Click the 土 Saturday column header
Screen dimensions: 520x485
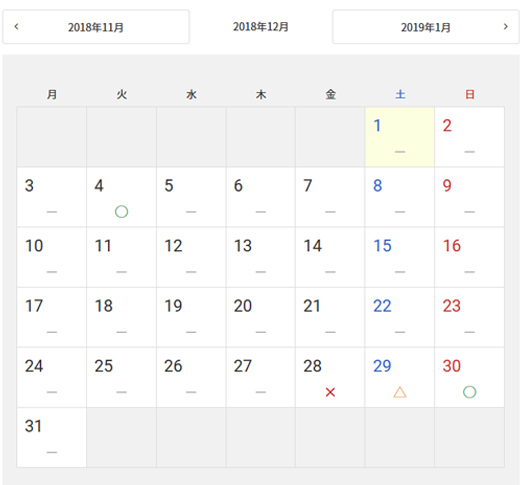point(400,94)
